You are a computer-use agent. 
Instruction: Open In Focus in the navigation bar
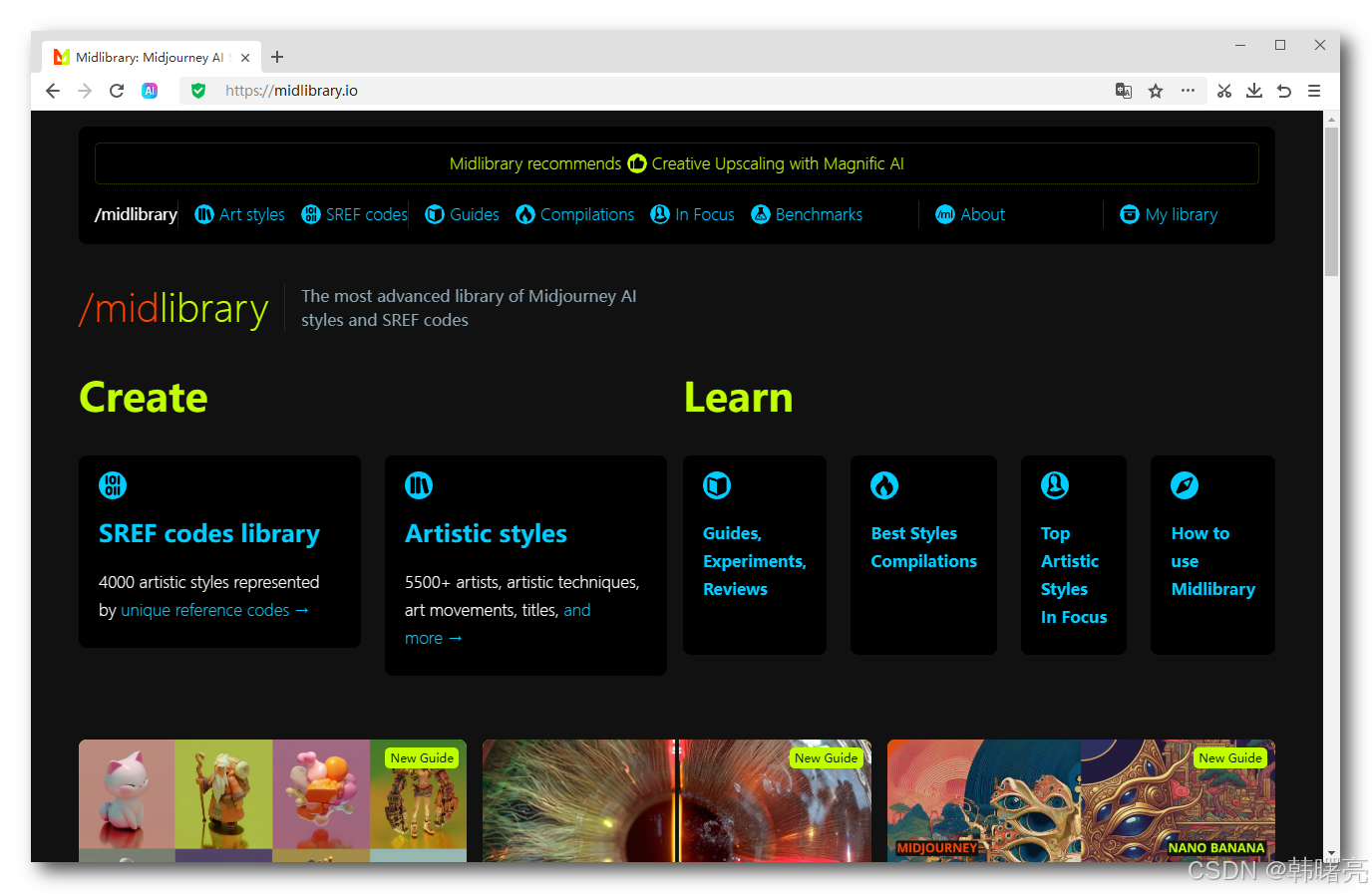692,214
